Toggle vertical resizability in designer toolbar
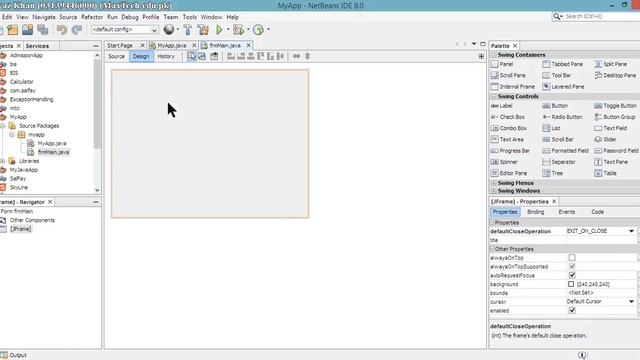 (307, 56)
